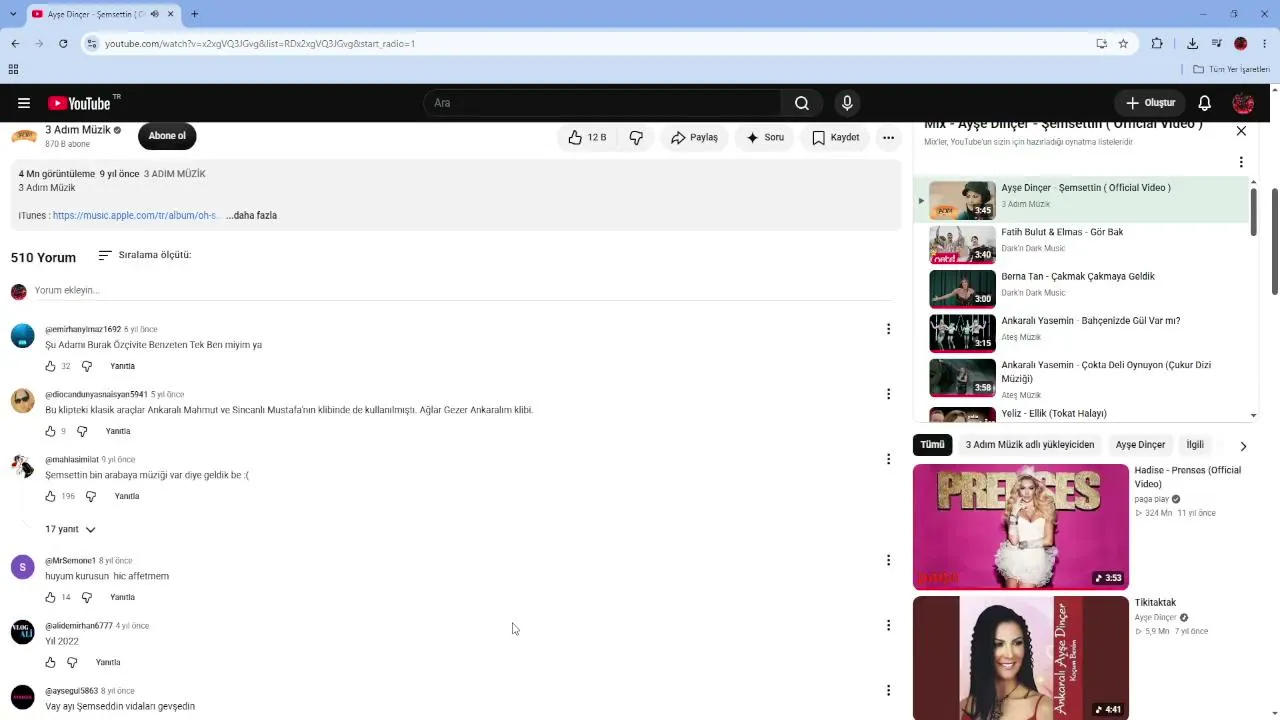Screen dimensions: 1280x720
Task: Open the Mix playlist three-dot menu
Action: click(1241, 162)
